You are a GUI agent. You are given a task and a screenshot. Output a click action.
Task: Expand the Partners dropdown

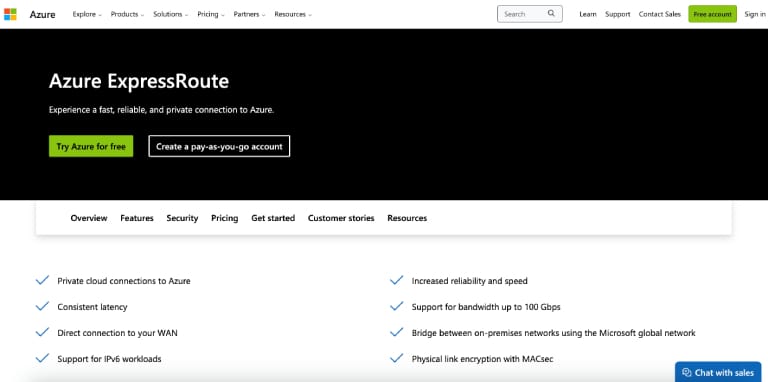[x=249, y=14]
